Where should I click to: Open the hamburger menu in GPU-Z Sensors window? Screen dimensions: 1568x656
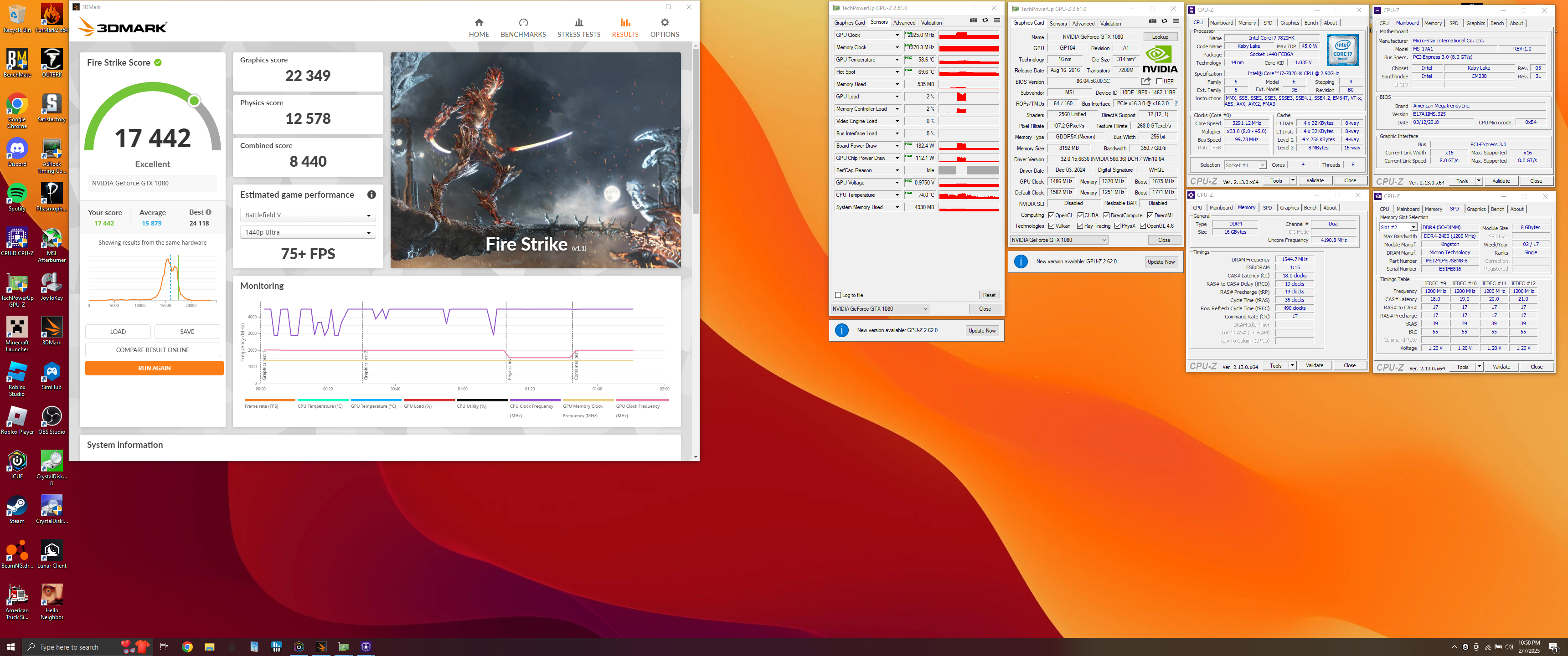997,20
